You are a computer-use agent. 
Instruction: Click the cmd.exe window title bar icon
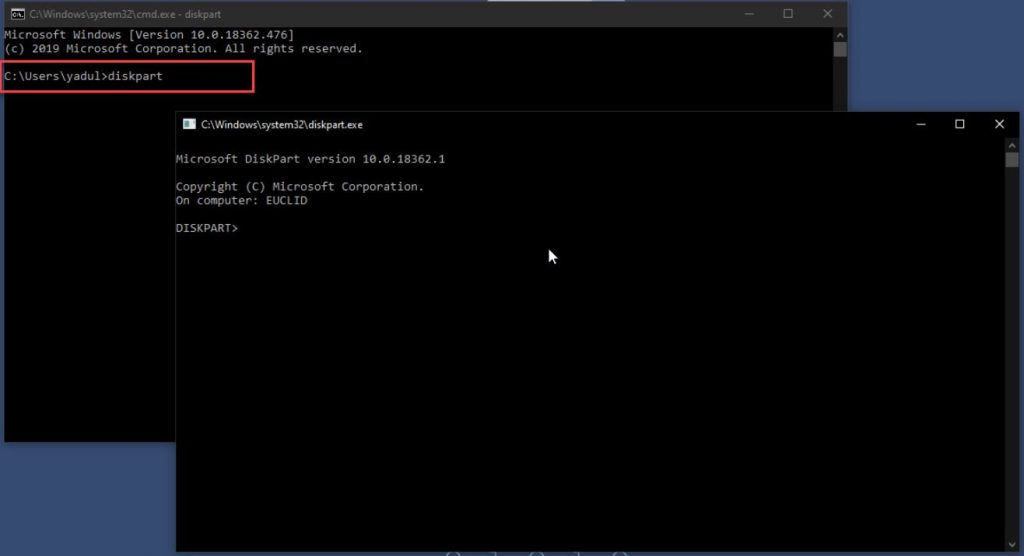coord(18,14)
